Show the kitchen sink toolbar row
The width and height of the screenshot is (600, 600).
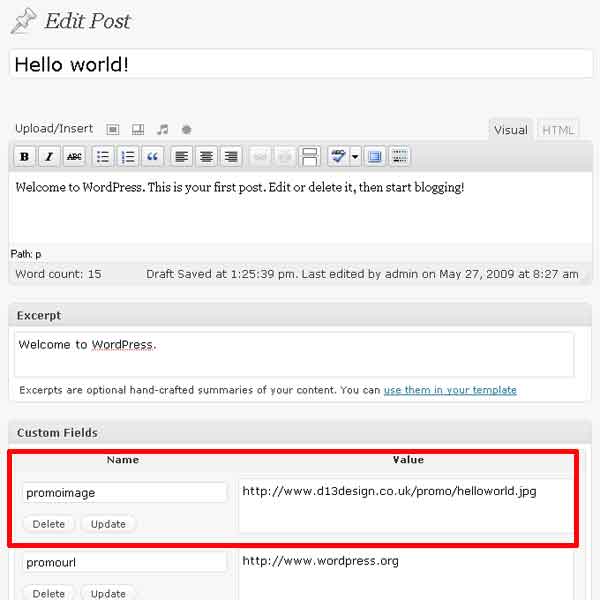(400, 156)
